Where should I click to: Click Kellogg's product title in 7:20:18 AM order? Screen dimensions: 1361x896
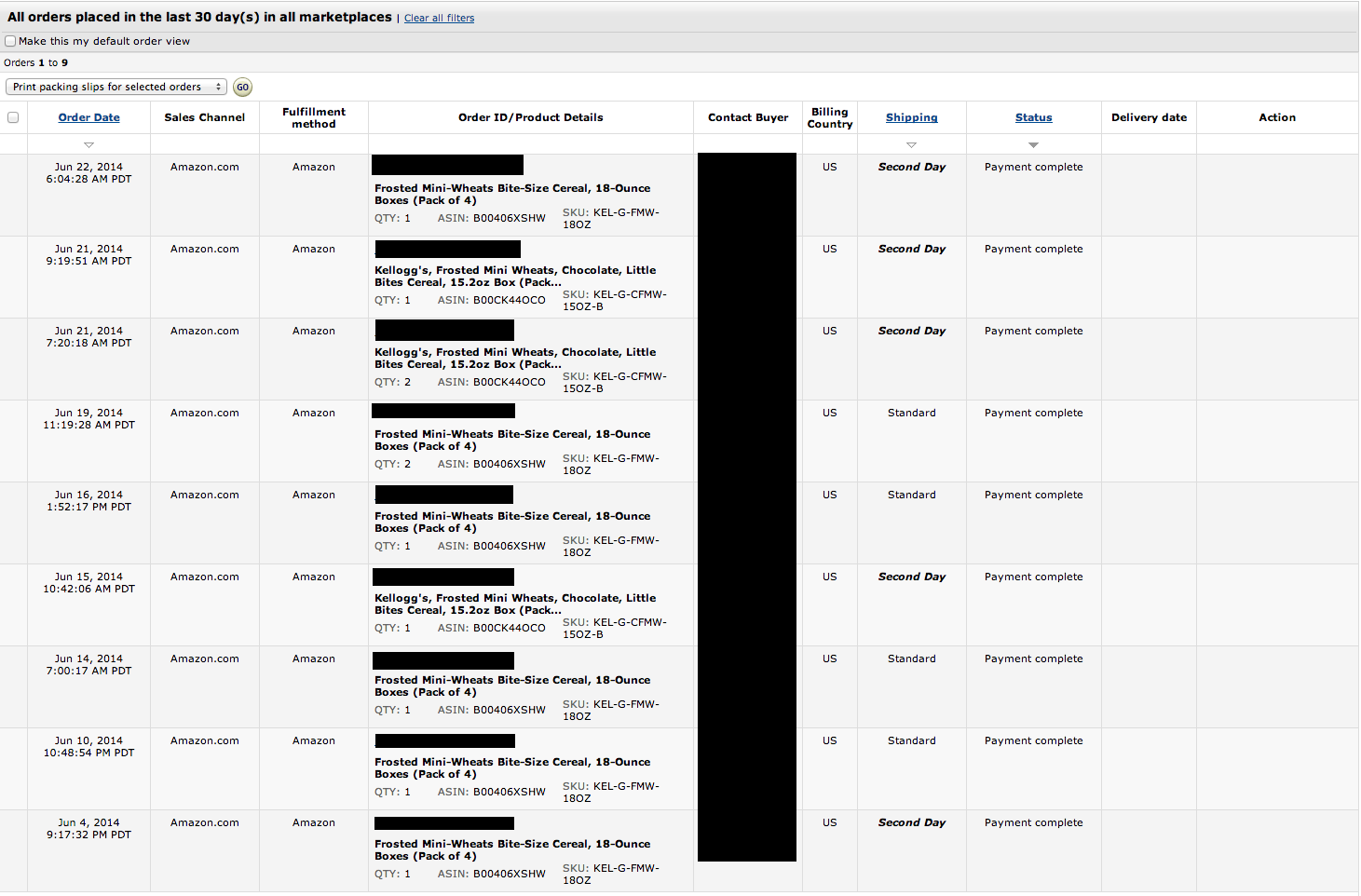pos(515,358)
